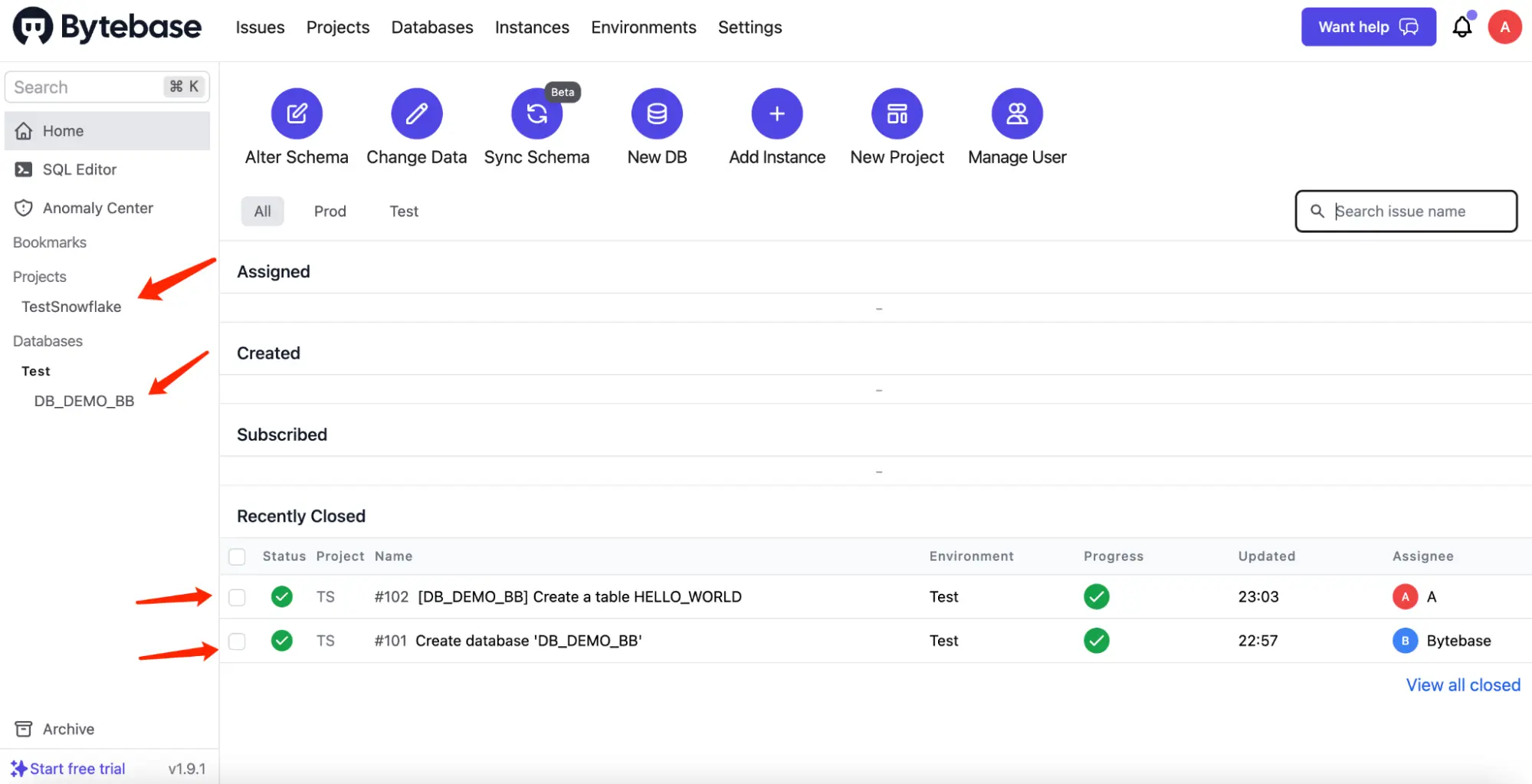Click the Want help button
The image size is (1532, 784).
pos(1369,27)
